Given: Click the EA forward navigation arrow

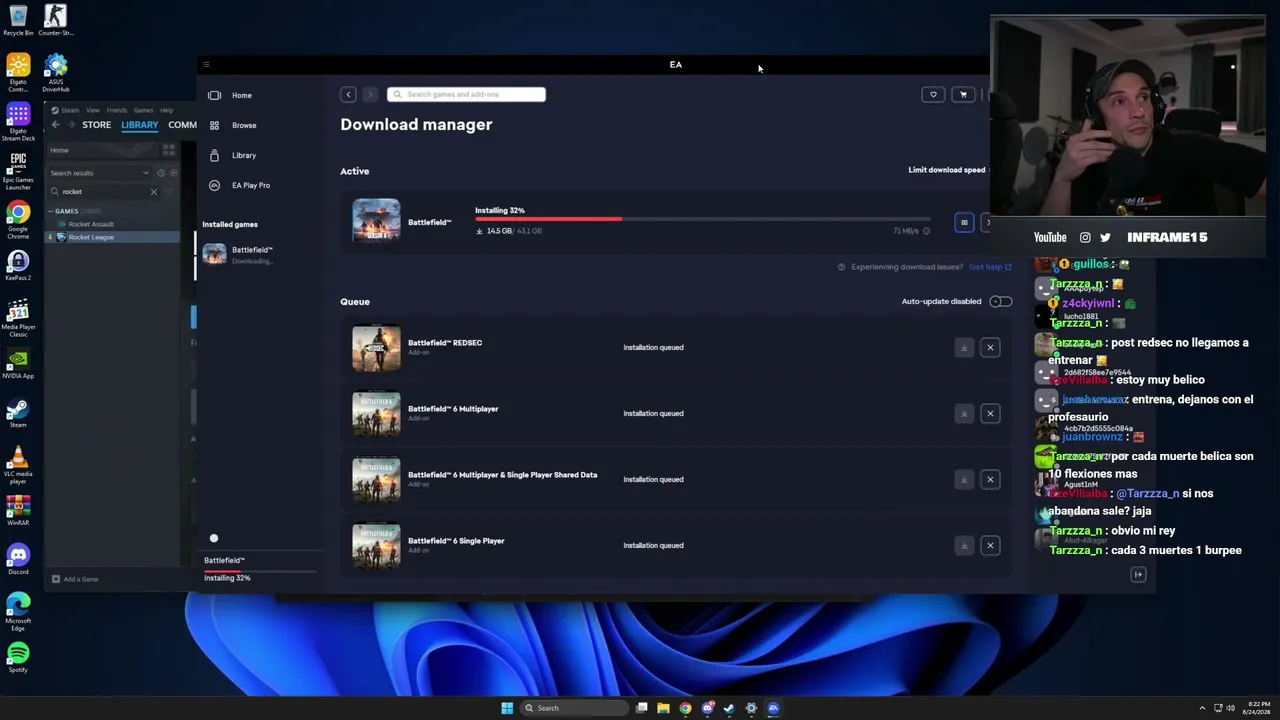Looking at the screenshot, I should (370, 95).
